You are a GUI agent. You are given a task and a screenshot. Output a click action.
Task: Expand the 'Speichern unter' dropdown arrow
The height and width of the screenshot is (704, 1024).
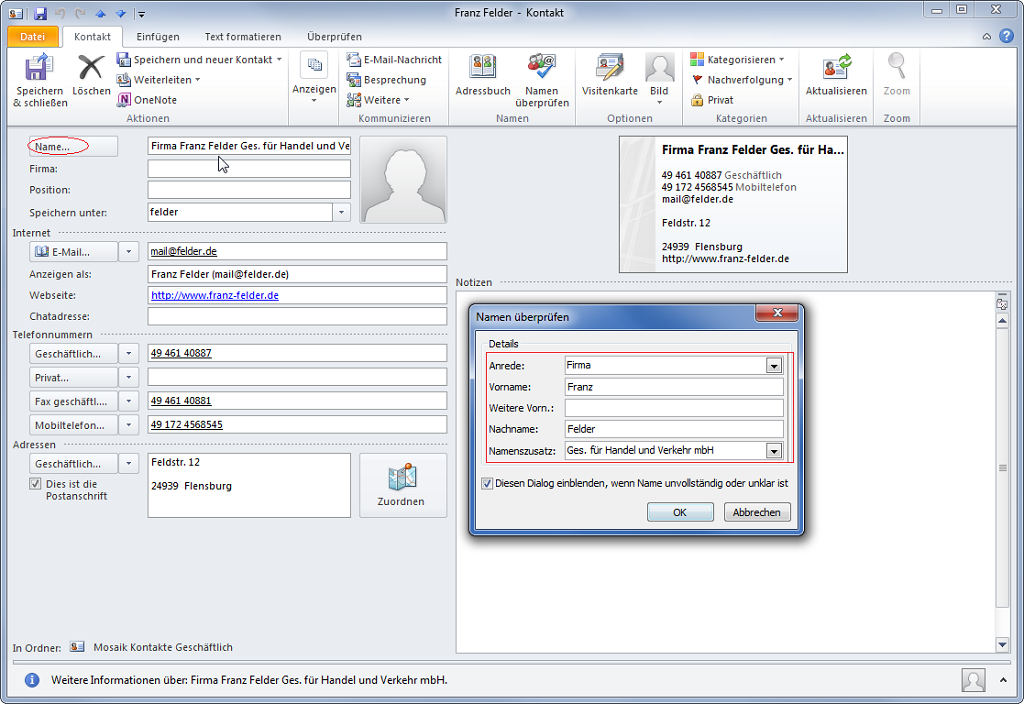pos(341,213)
